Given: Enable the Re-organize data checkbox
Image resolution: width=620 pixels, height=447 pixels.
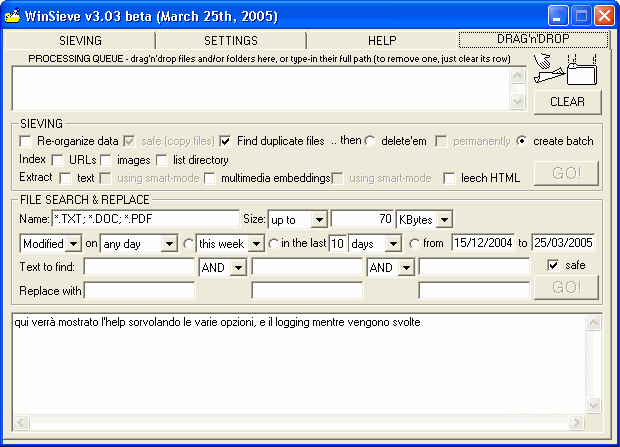Looking at the screenshot, I should click(x=27, y=141).
